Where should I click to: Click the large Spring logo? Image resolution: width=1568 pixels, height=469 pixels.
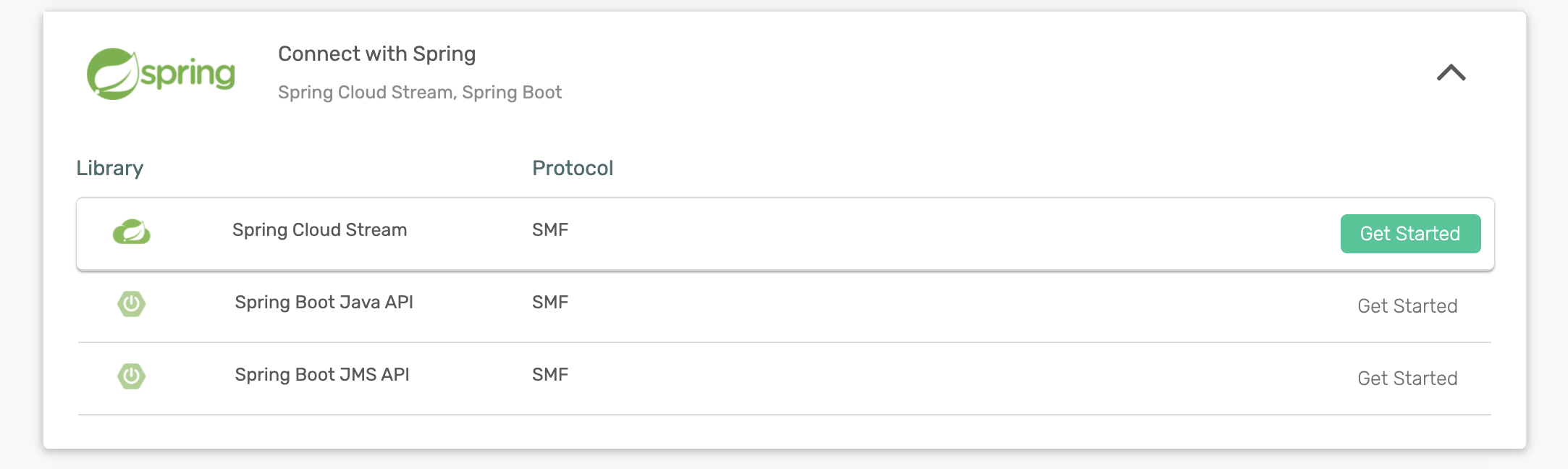(x=161, y=72)
